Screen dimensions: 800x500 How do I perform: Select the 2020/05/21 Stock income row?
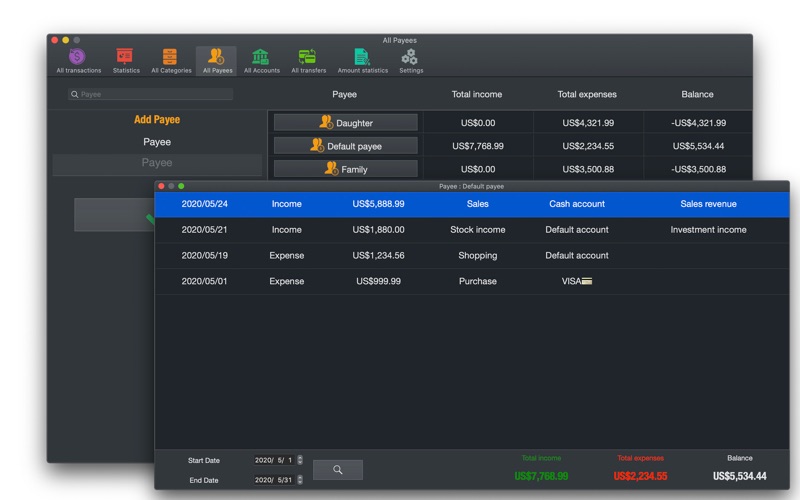pyautogui.click(x=472, y=230)
